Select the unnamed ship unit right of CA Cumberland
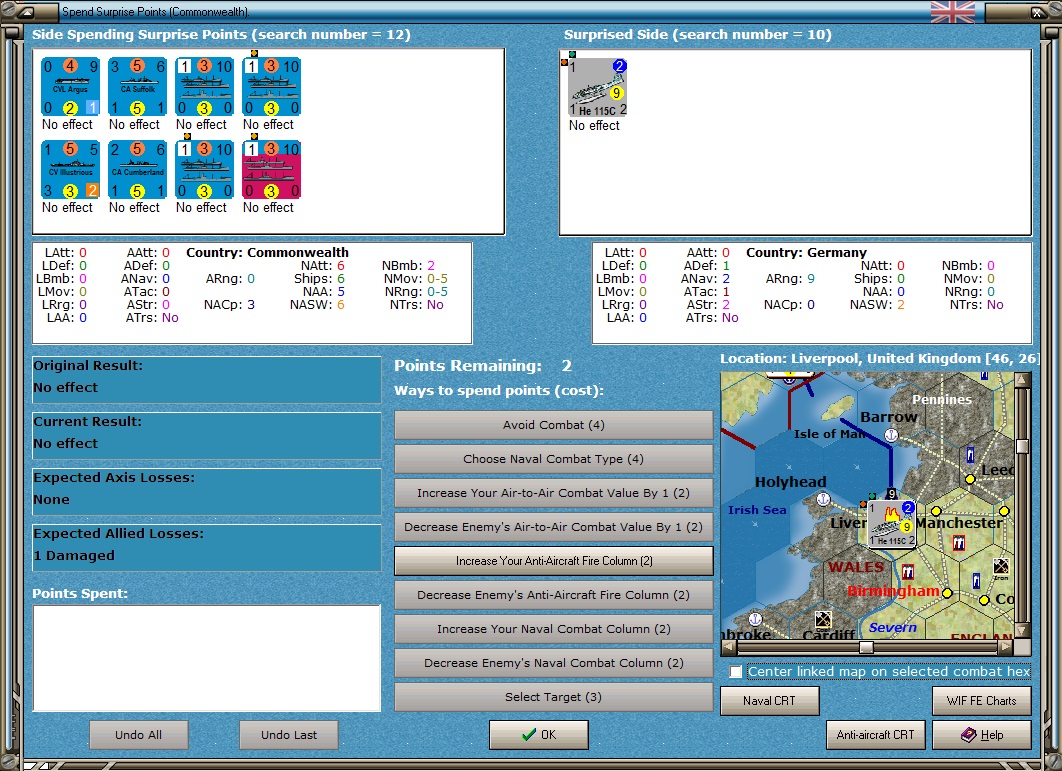The width and height of the screenshot is (1062, 771). click(x=205, y=169)
